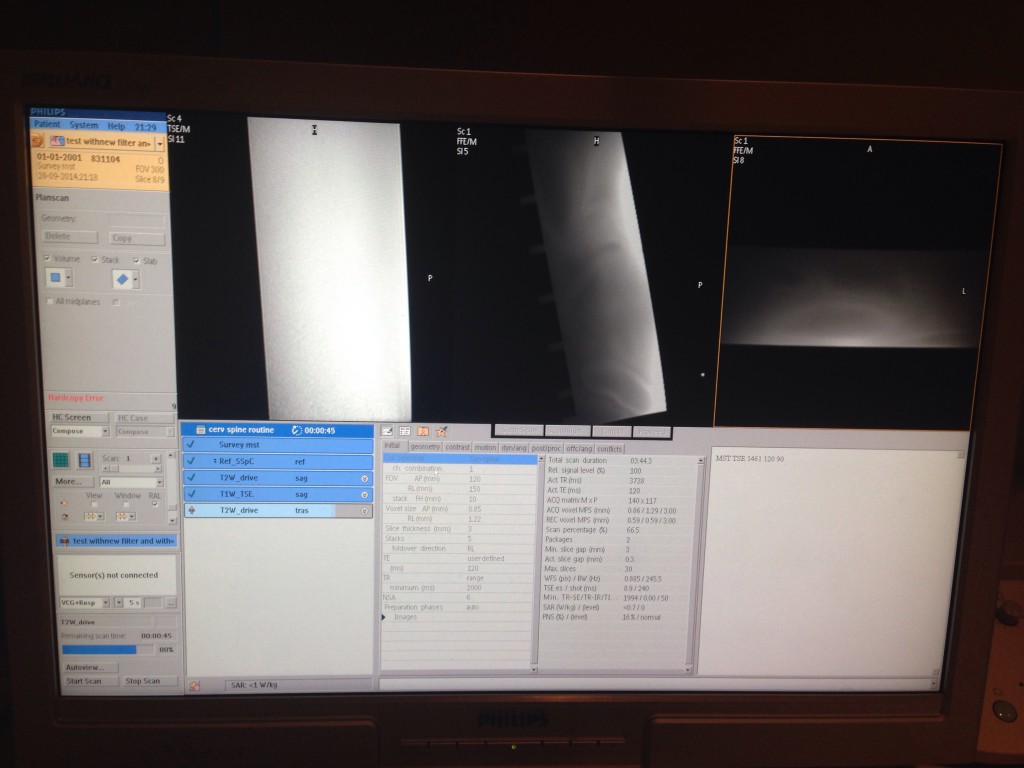
Task: Click the icon left of SAR status bar
Action: (x=195, y=685)
